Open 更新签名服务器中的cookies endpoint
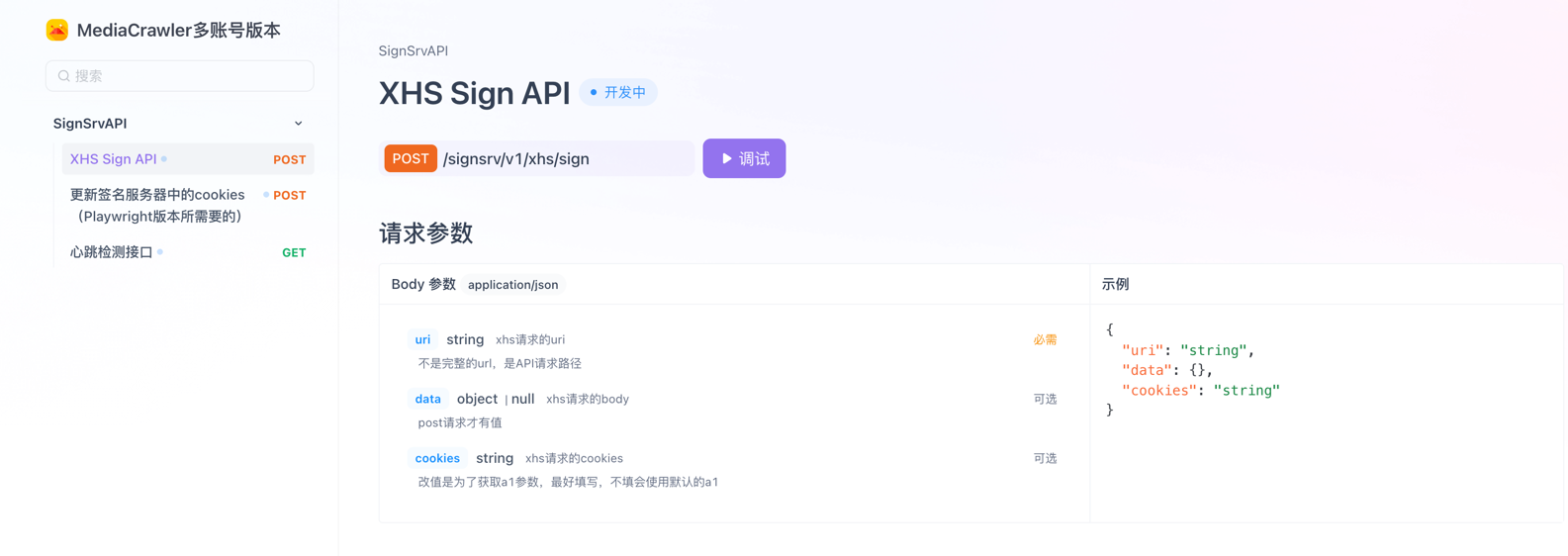 (157, 205)
